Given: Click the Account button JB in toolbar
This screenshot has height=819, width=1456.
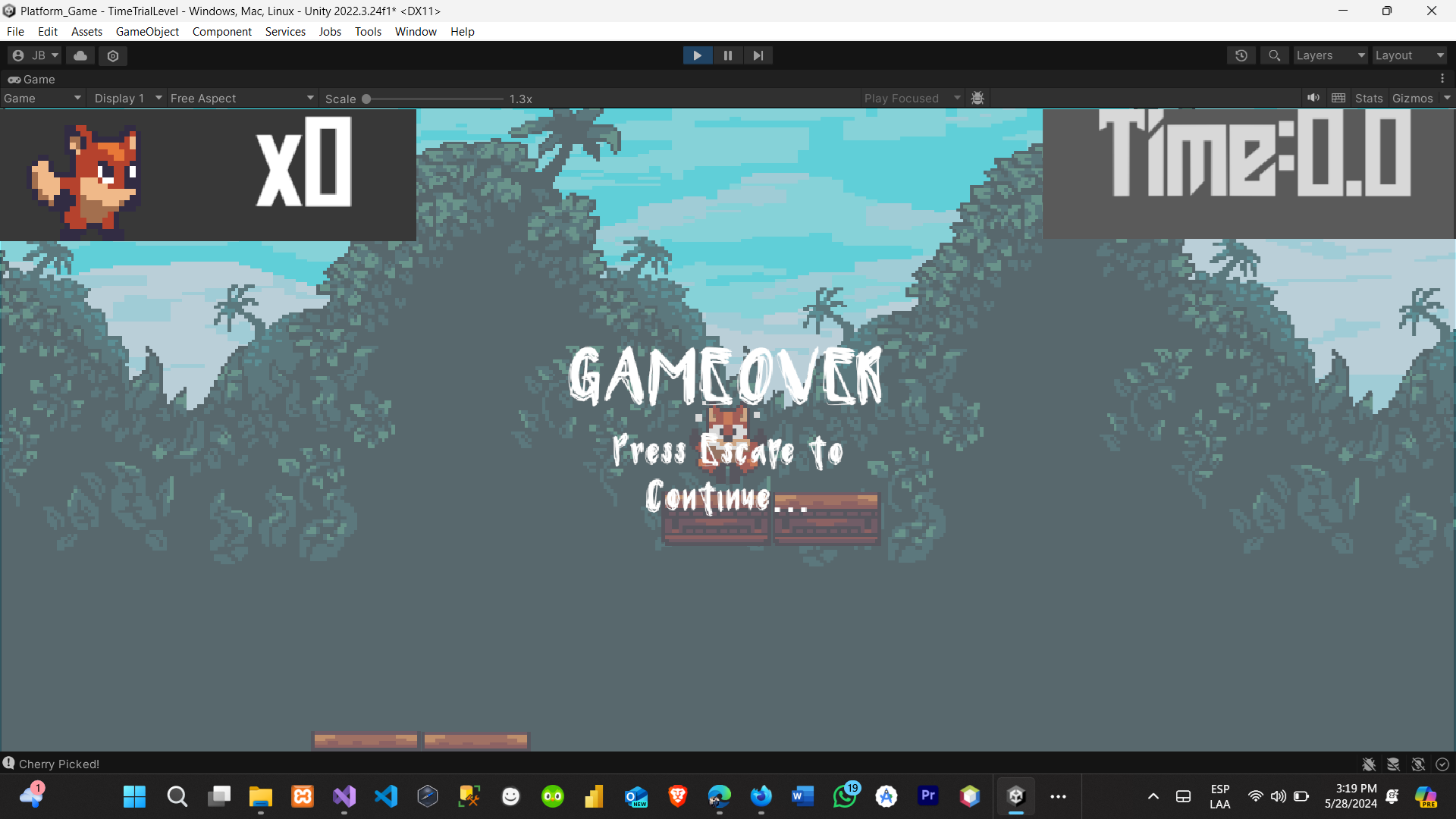Looking at the screenshot, I should [34, 55].
